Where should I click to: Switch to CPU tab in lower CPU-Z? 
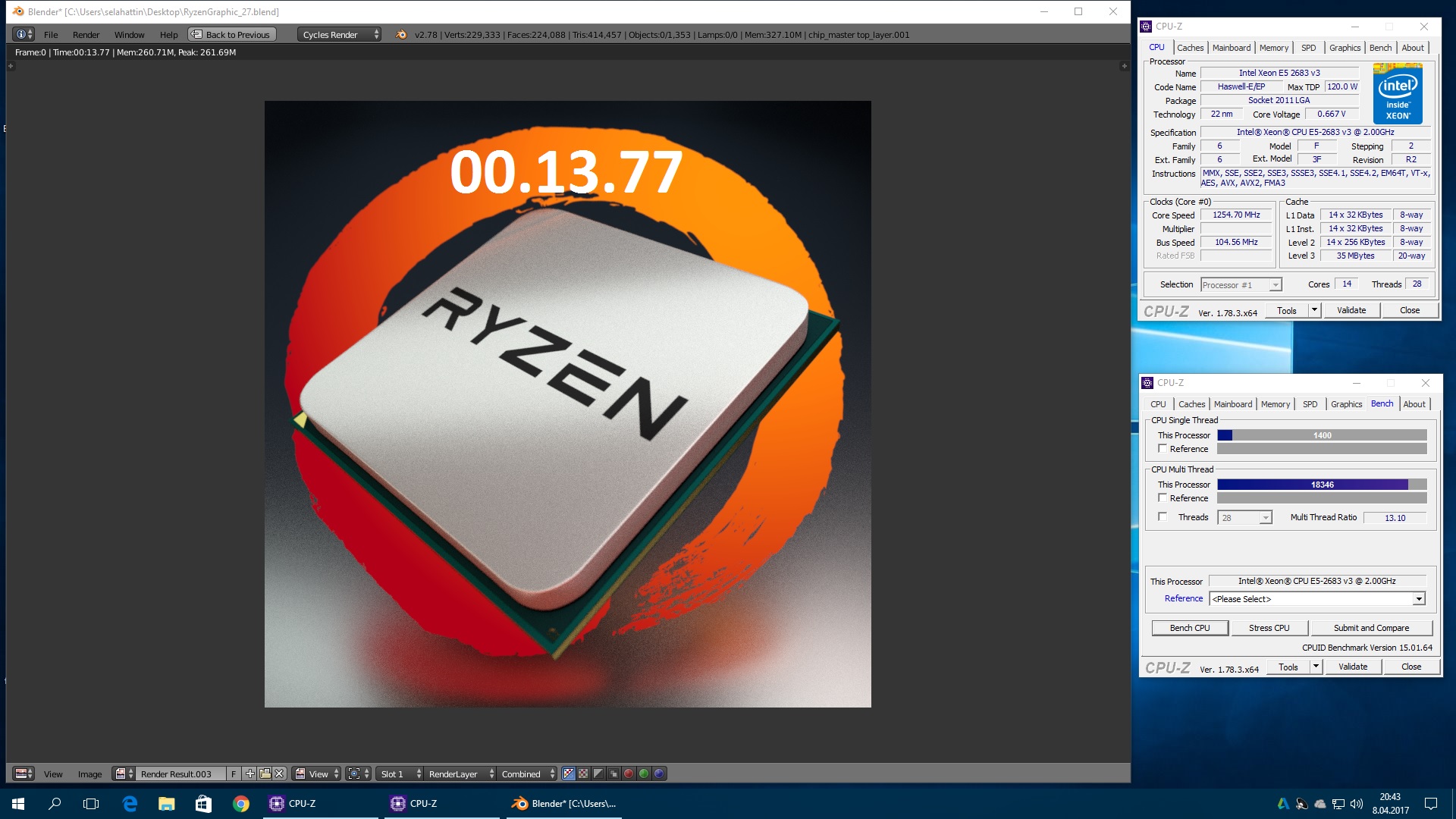pyautogui.click(x=1158, y=404)
